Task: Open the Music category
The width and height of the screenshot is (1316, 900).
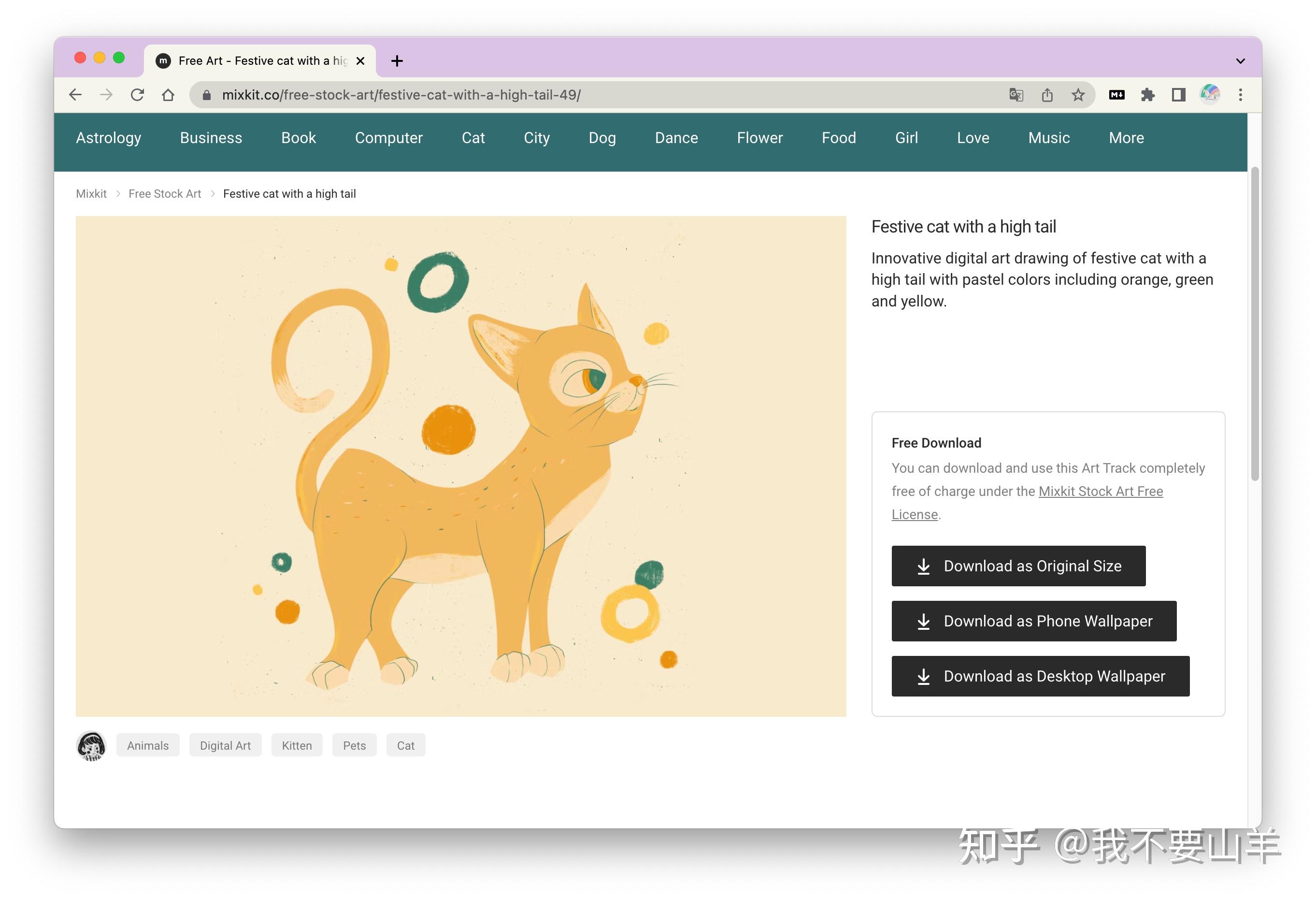Action: coord(1049,138)
